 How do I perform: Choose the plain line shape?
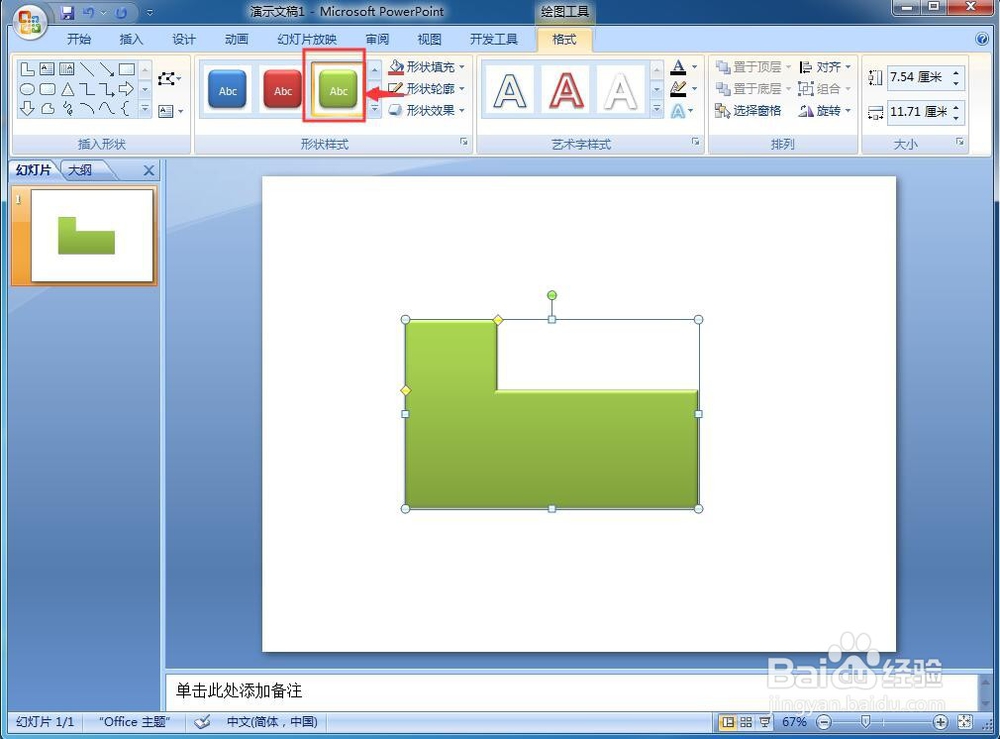click(87, 69)
